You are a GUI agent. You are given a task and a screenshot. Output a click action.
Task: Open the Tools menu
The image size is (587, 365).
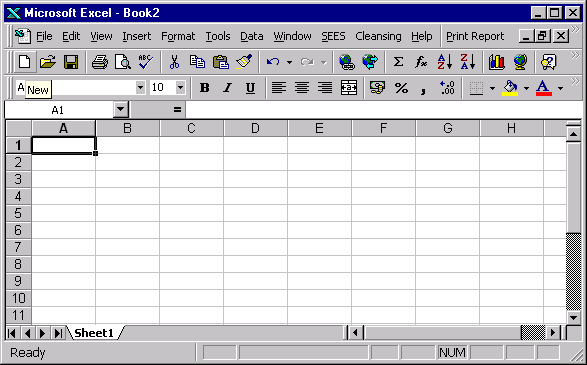point(218,36)
